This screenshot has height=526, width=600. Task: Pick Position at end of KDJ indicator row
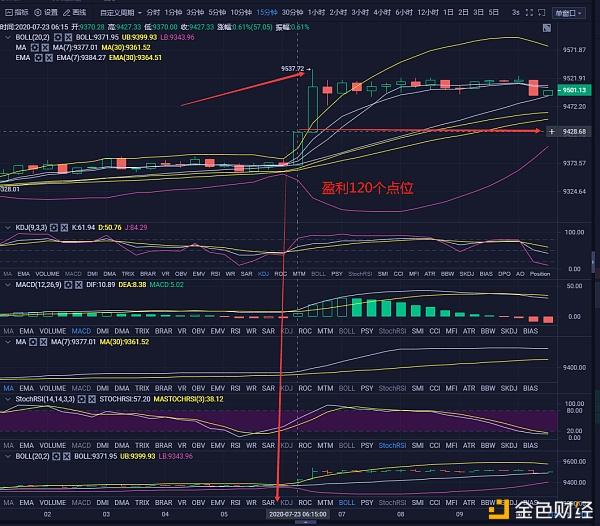(x=540, y=273)
